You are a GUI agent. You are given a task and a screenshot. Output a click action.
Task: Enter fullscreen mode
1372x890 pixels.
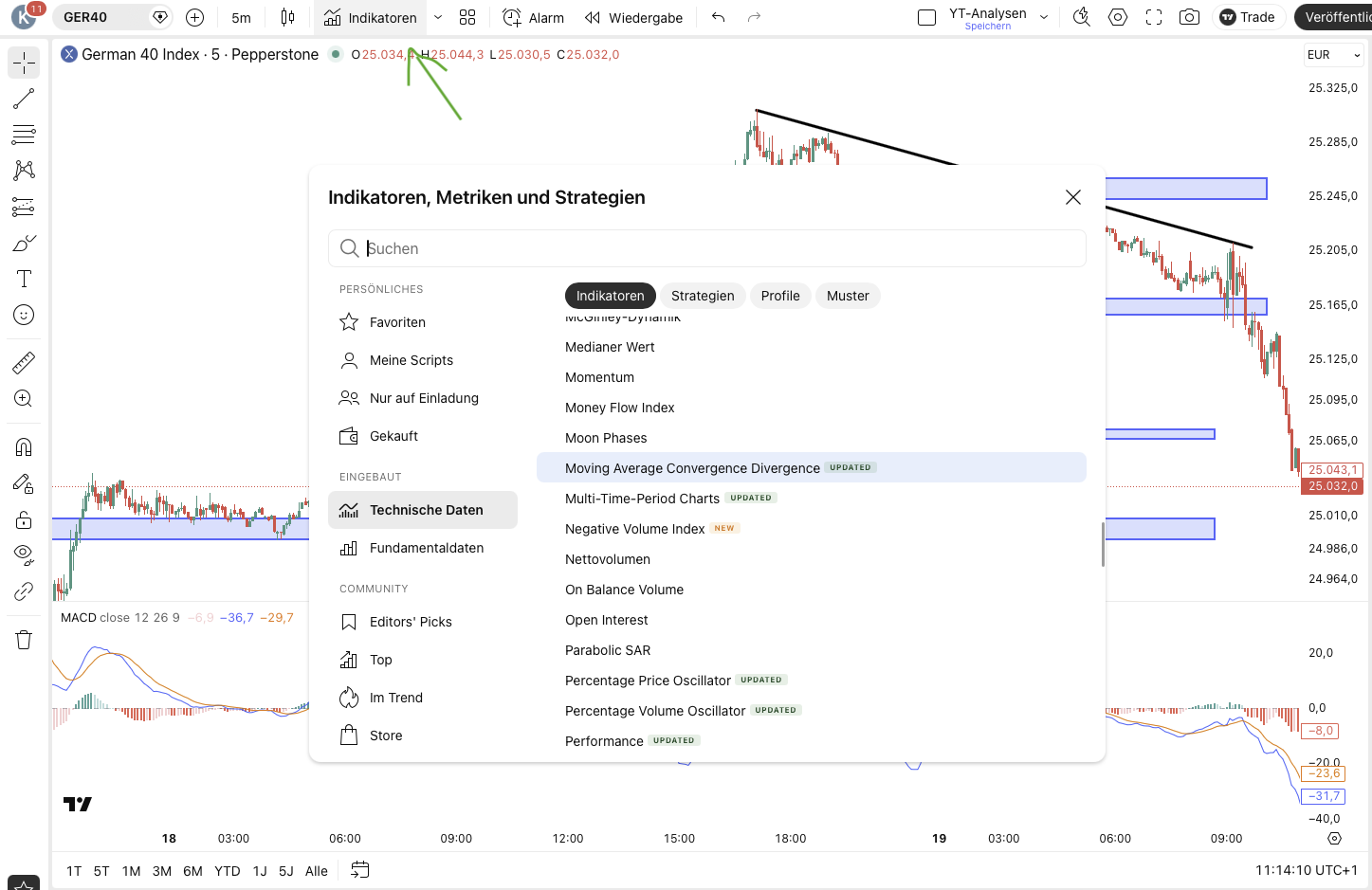point(1154,17)
